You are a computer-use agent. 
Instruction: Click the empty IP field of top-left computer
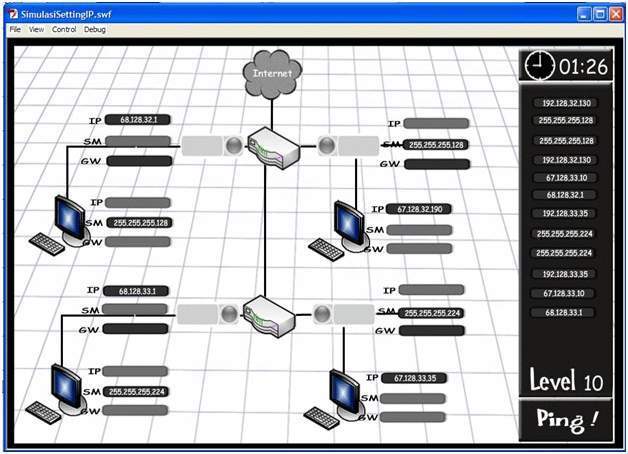[x=137, y=203]
